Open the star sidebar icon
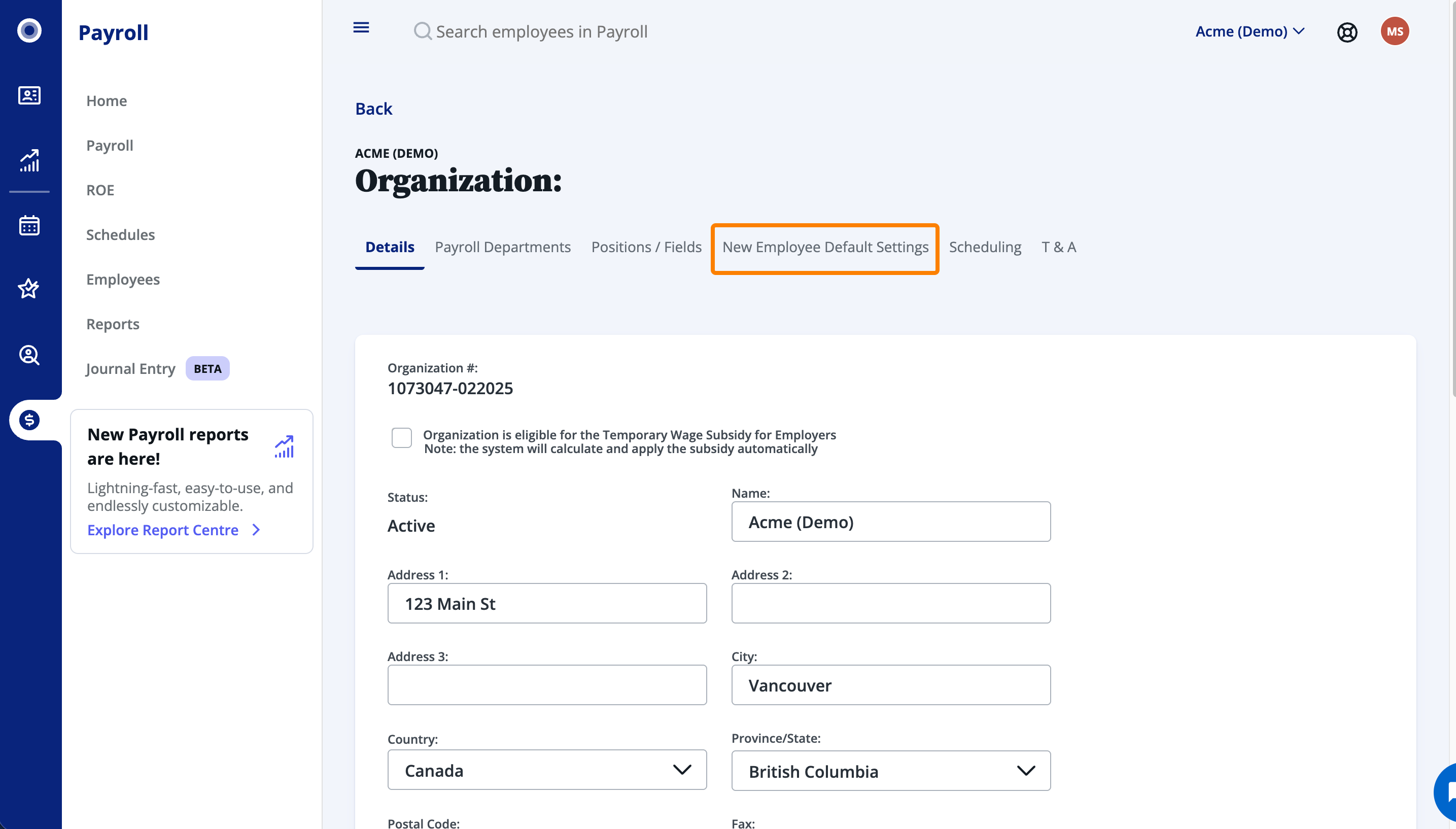The height and width of the screenshot is (829, 1456). pyautogui.click(x=29, y=289)
